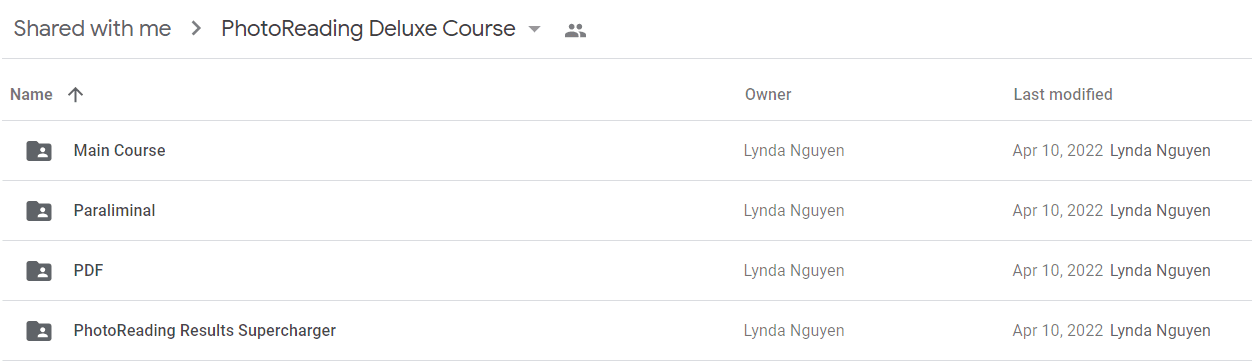Go back to Shared with me

tap(92, 29)
